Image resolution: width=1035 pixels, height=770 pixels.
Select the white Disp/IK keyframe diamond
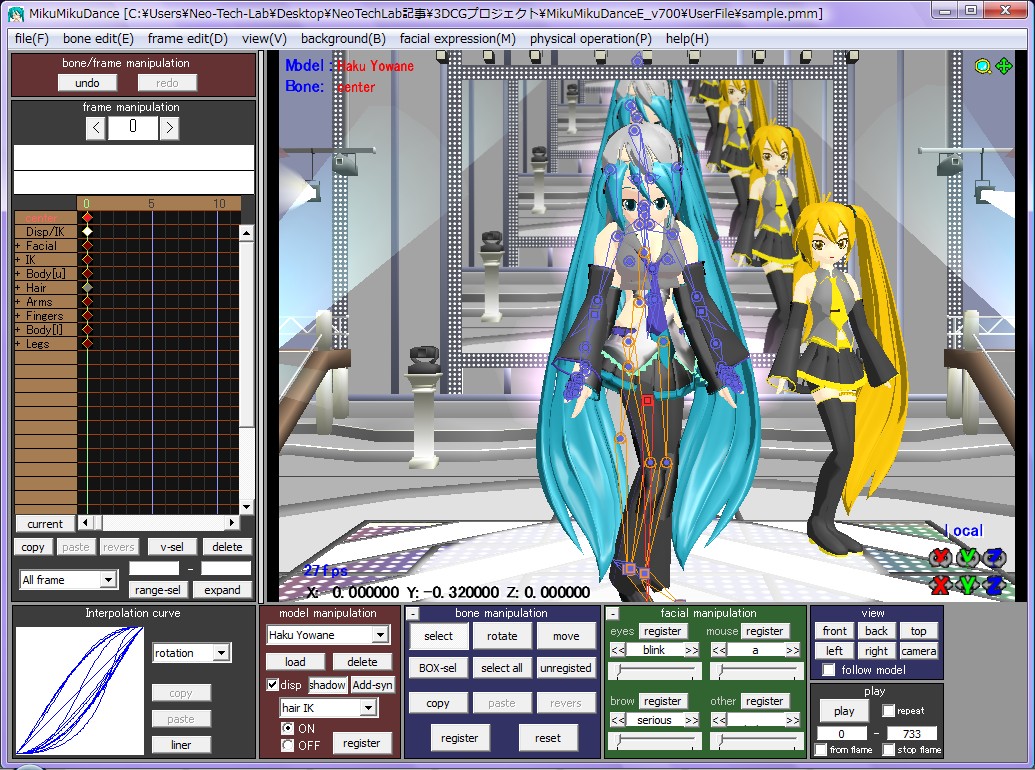tap(87, 232)
